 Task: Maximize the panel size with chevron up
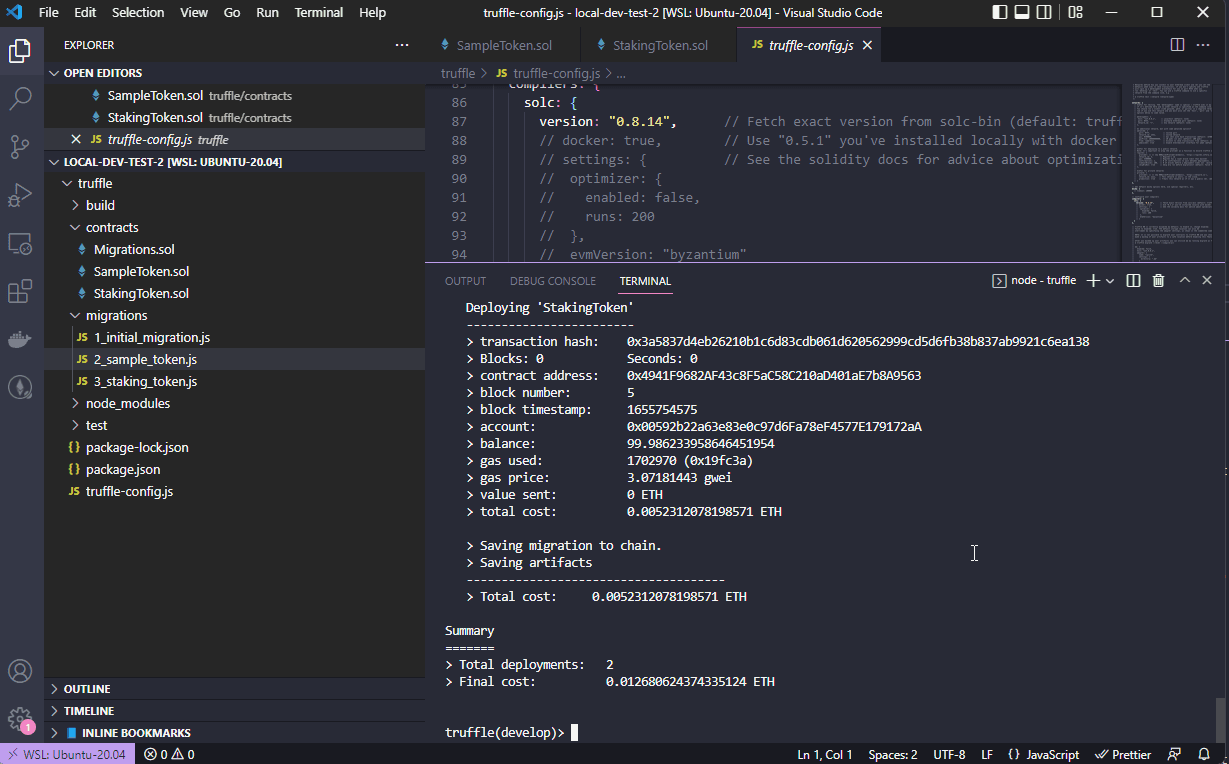click(x=1184, y=281)
